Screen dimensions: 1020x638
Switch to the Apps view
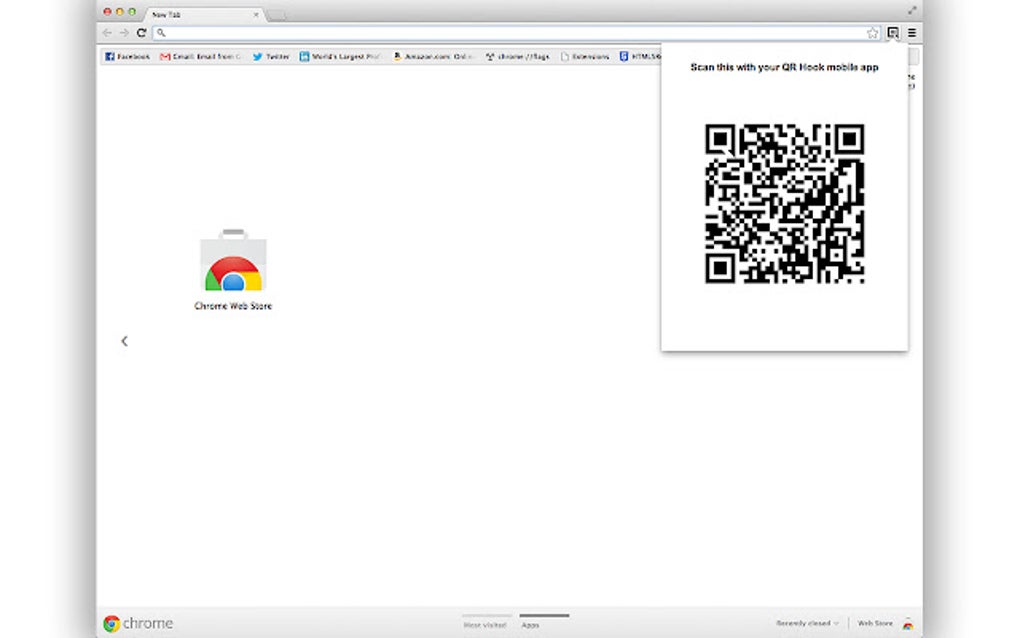[531, 623]
